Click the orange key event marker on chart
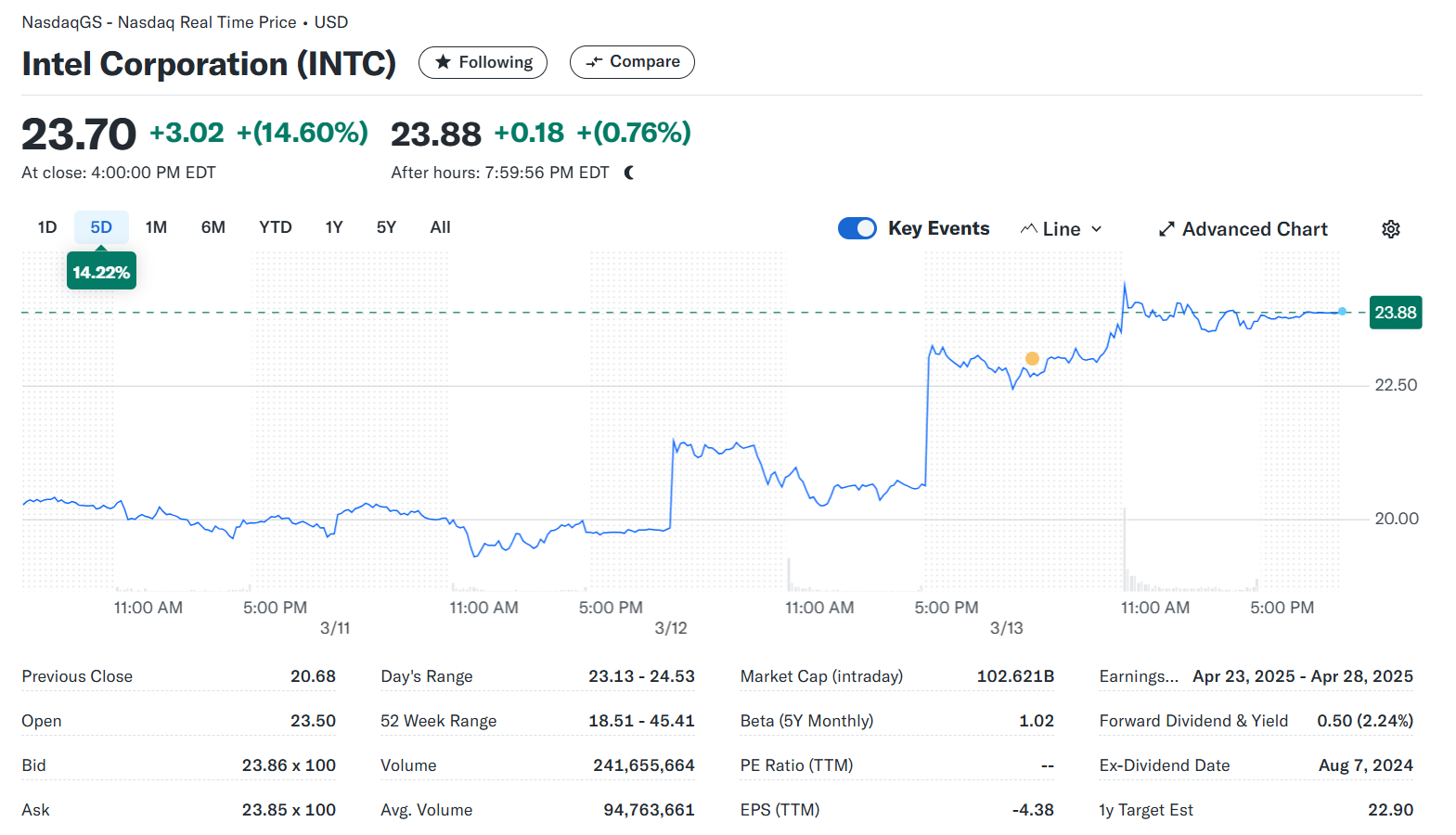1456x835 pixels. (1032, 358)
